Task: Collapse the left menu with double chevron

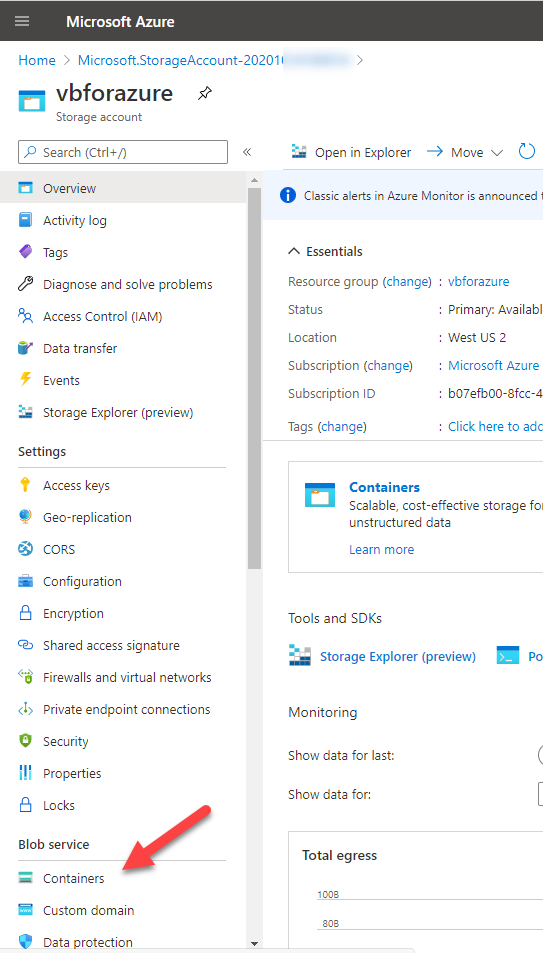Action: coord(247,152)
